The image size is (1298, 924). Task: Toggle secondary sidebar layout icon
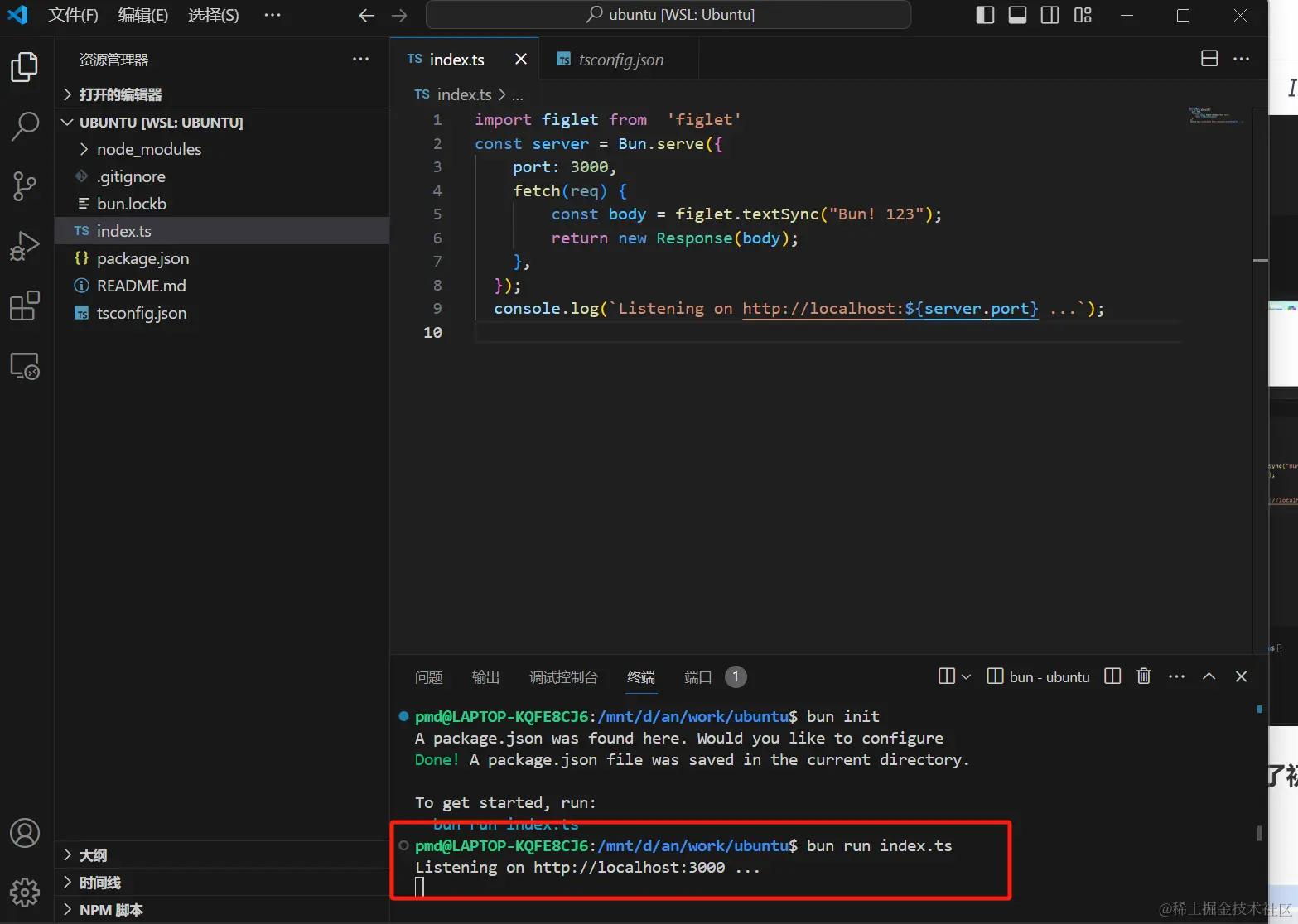pyautogui.click(x=1049, y=15)
